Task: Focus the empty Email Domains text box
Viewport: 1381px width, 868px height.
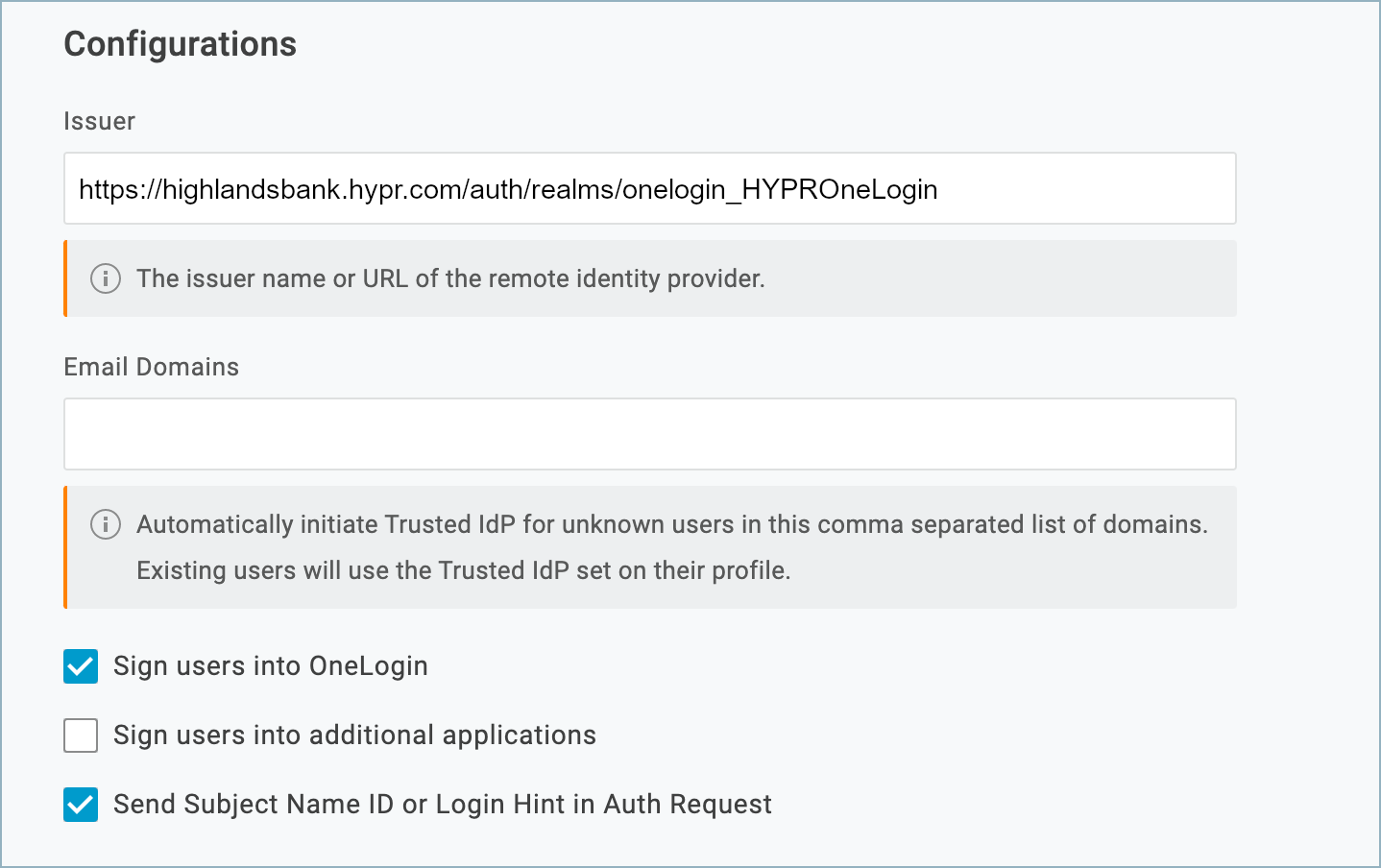Action: pos(649,434)
